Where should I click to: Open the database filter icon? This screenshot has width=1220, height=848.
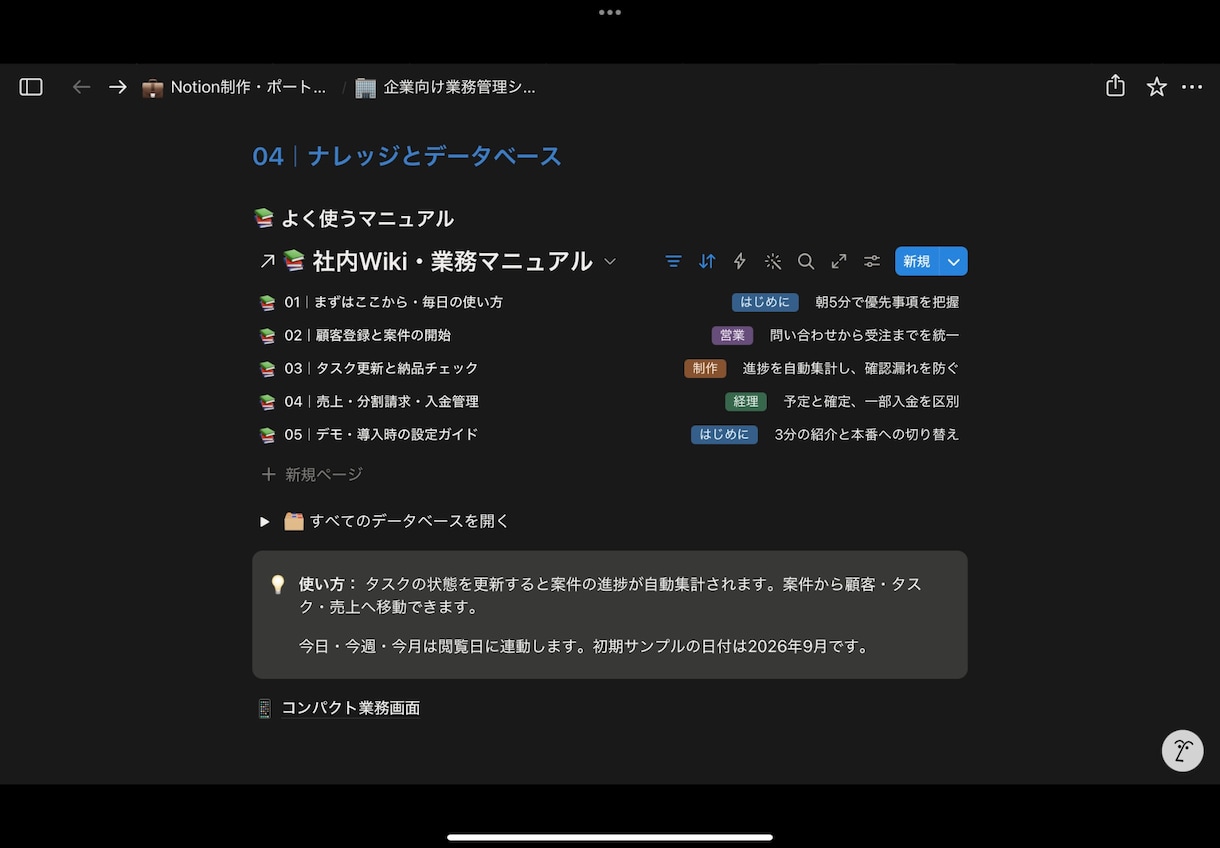674,261
